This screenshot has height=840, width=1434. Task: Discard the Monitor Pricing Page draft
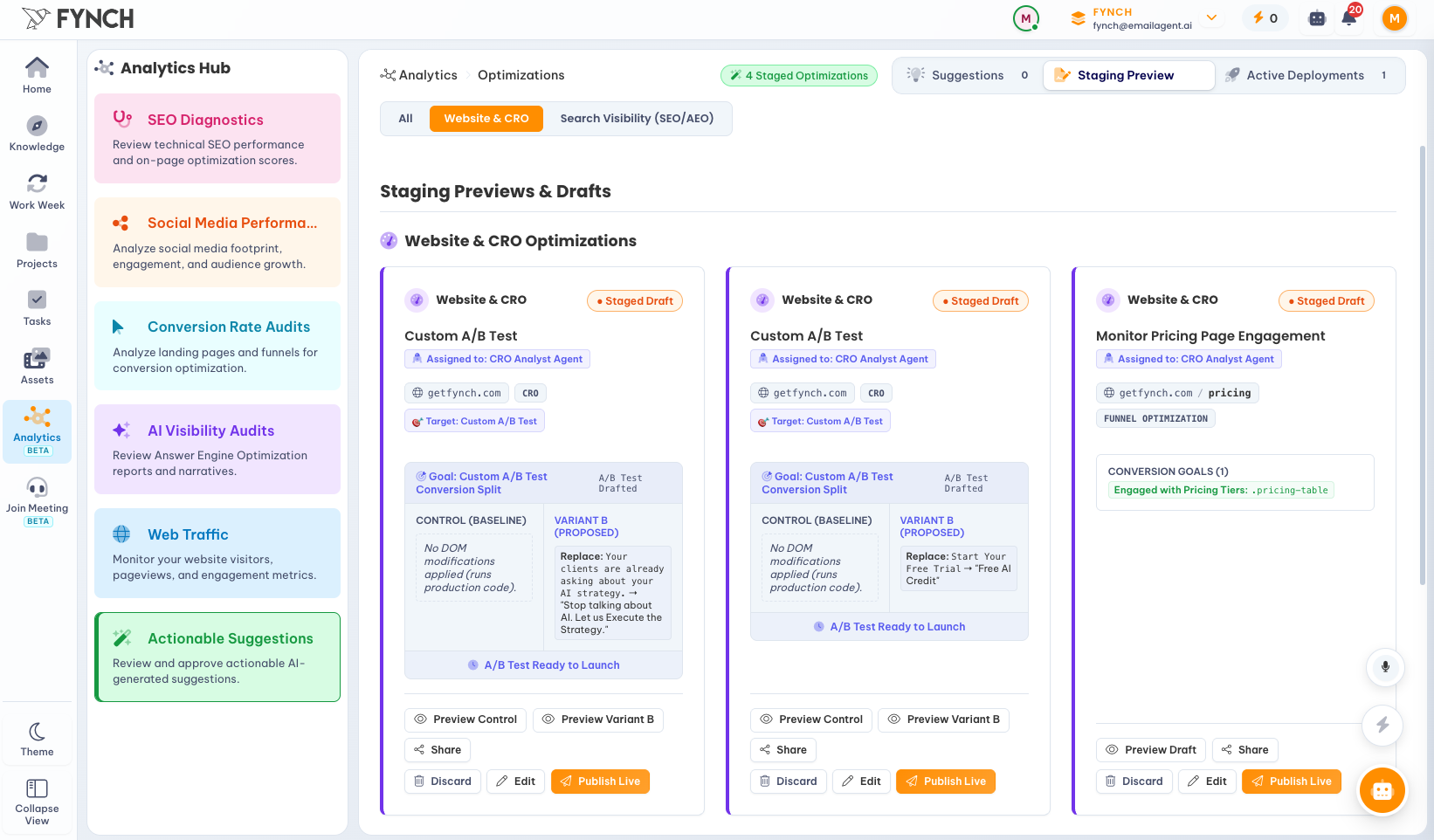coord(1134,781)
